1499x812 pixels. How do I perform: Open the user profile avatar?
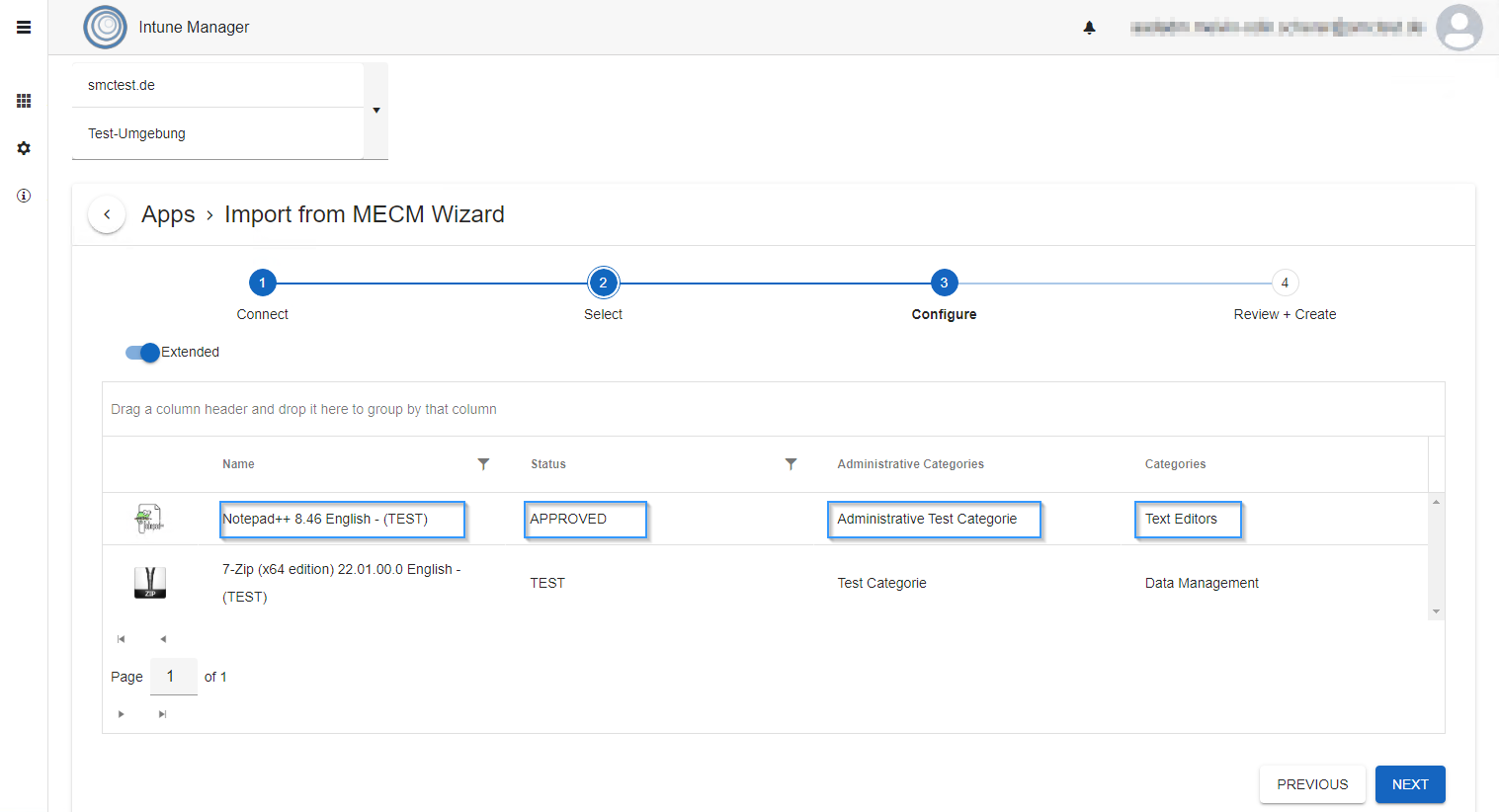point(1458,28)
